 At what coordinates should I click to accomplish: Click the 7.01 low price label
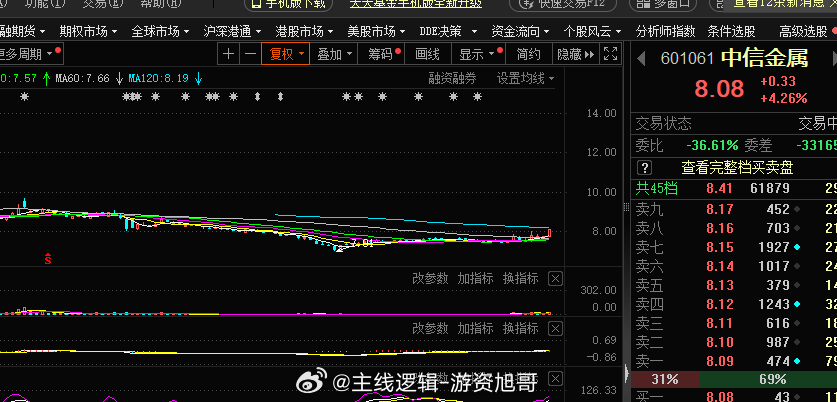[x=362, y=243]
